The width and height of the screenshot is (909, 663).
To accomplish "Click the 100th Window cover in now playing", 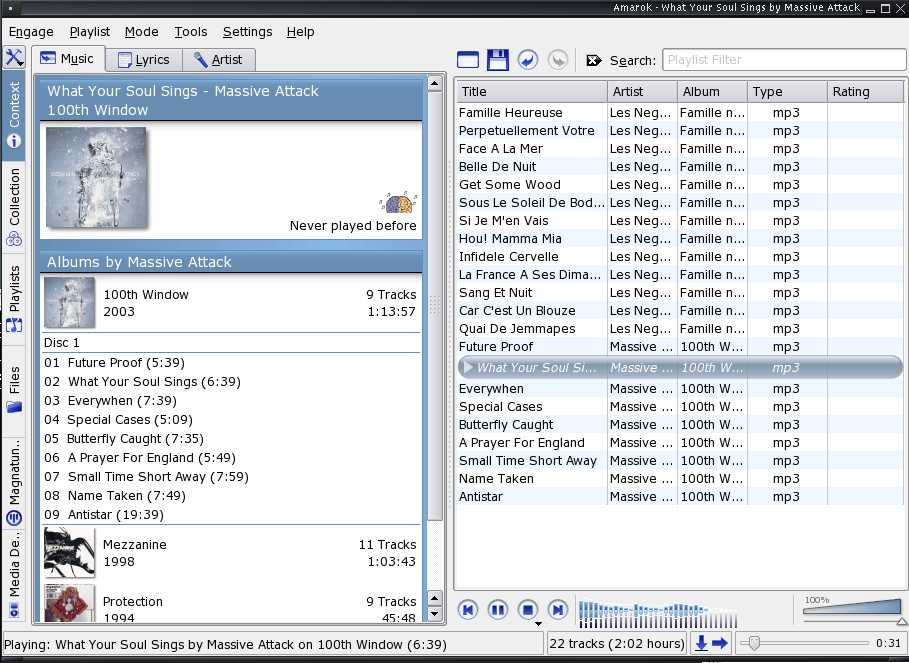I will tap(96, 177).
